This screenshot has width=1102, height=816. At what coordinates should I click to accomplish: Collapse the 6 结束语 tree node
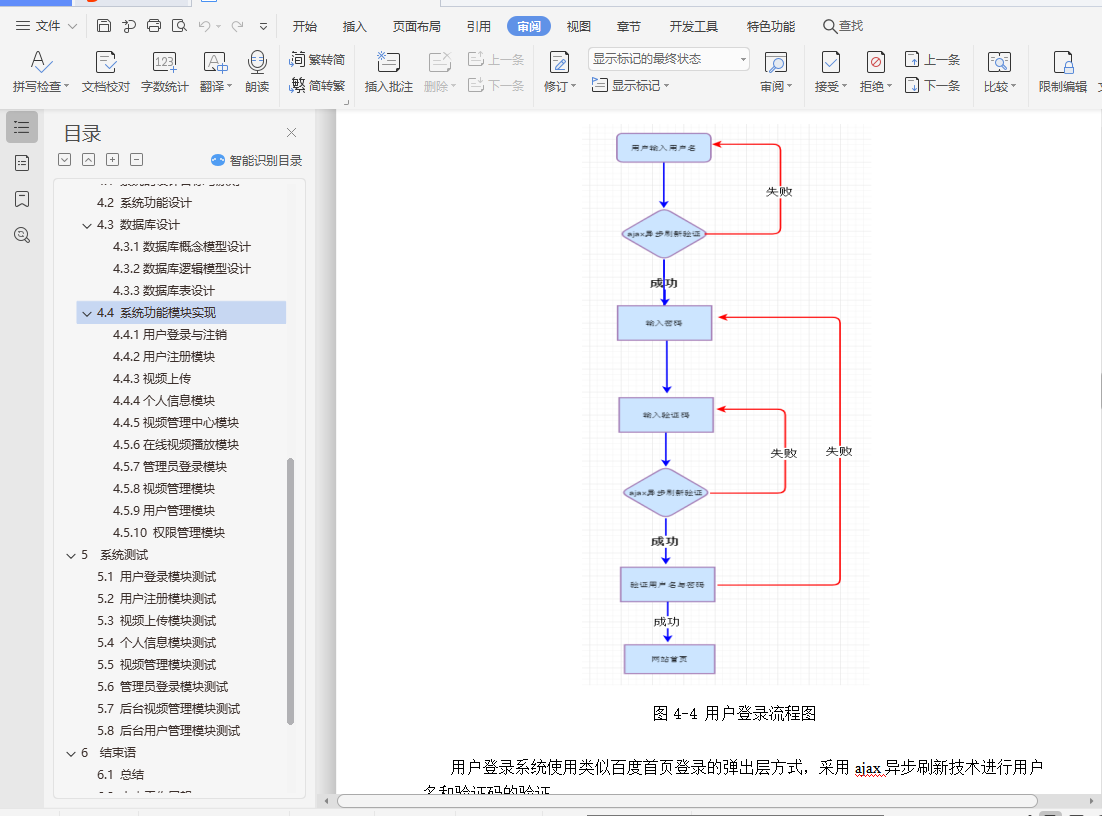click(71, 753)
